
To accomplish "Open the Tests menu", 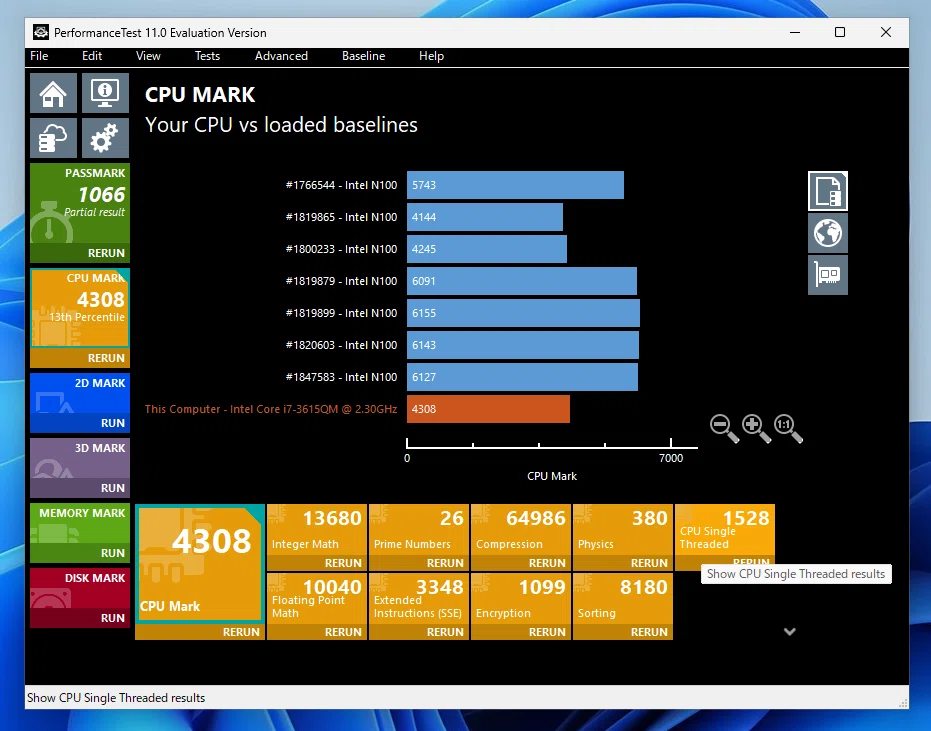I will (207, 56).
